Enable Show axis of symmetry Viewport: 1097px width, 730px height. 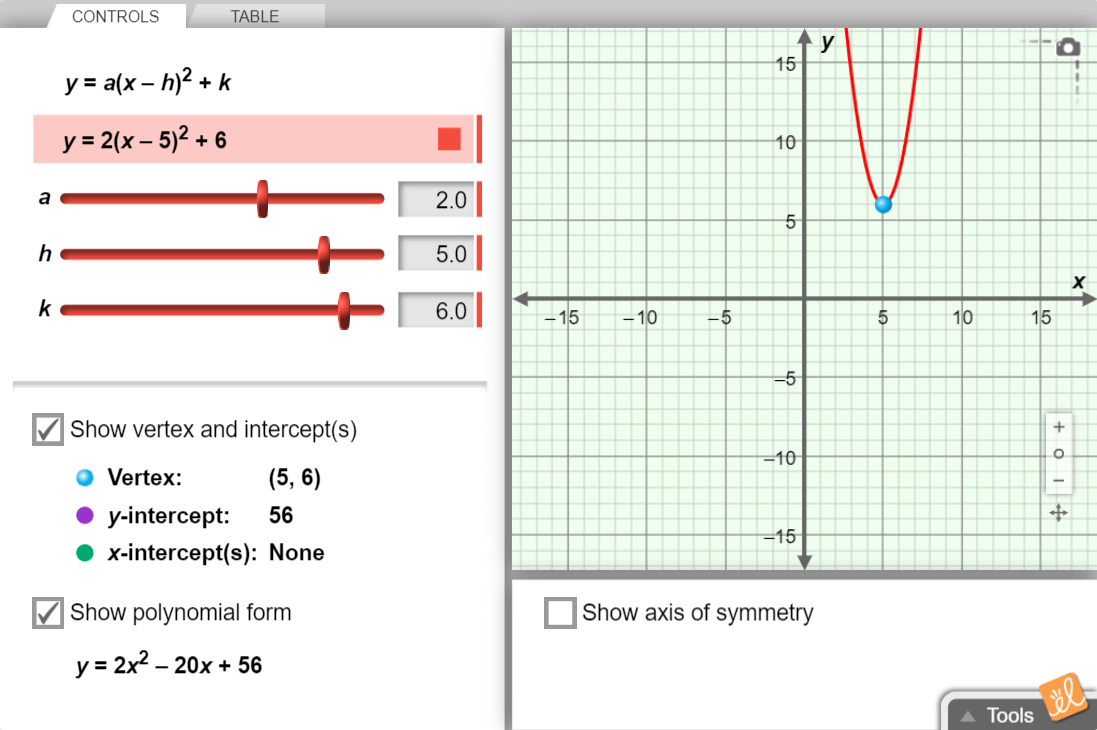(560, 612)
